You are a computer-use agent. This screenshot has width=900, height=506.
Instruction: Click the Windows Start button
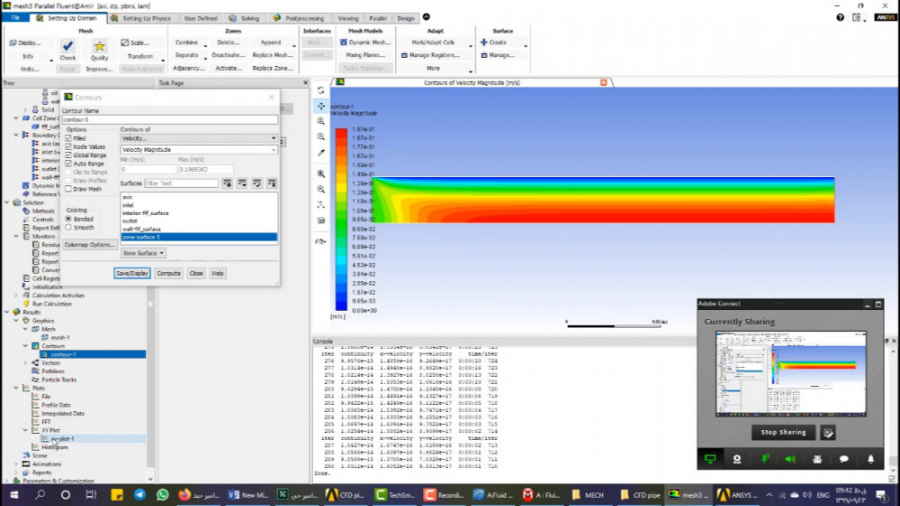click(14, 495)
